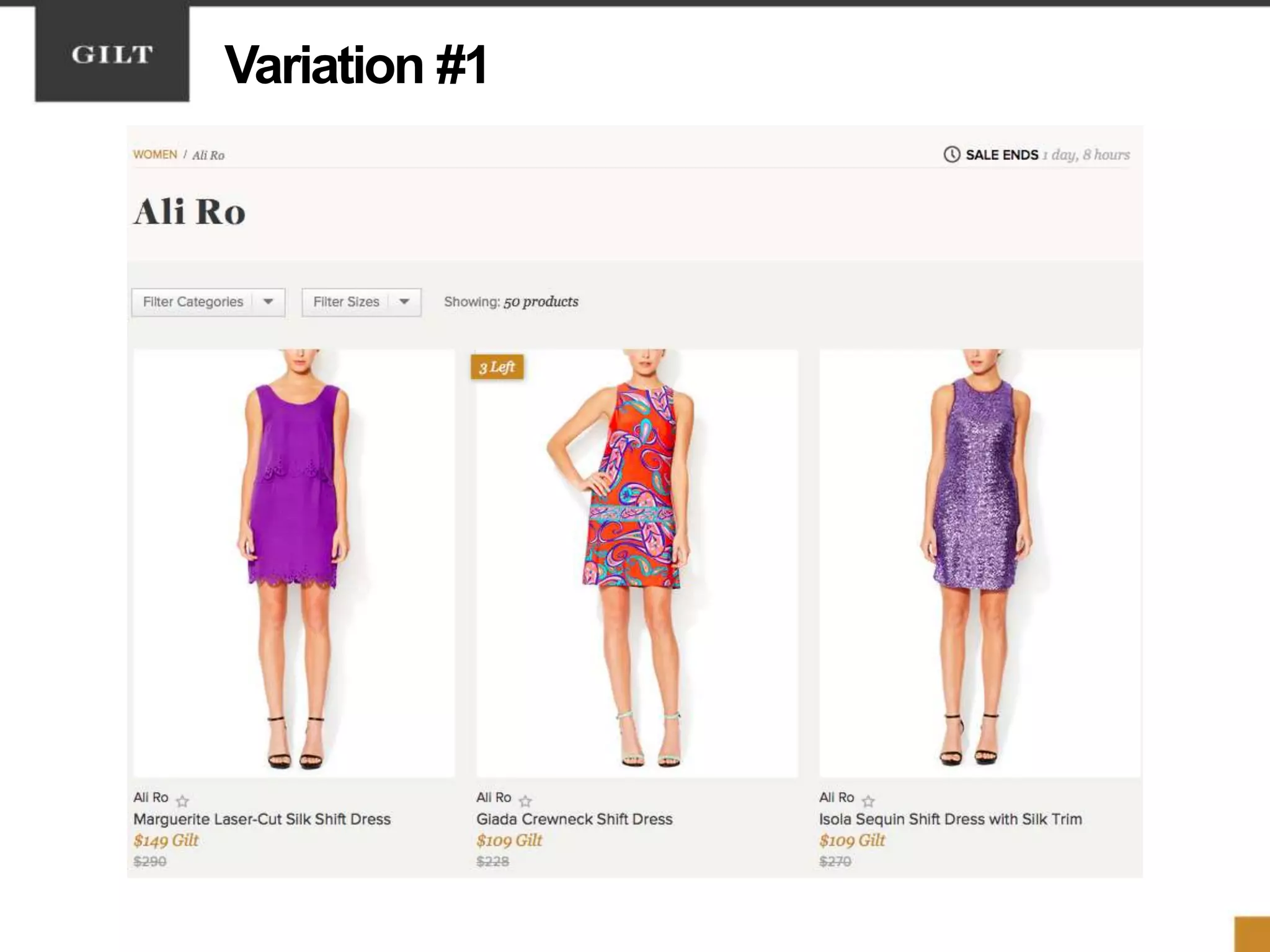Click the $149 Gilt price

point(166,840)
